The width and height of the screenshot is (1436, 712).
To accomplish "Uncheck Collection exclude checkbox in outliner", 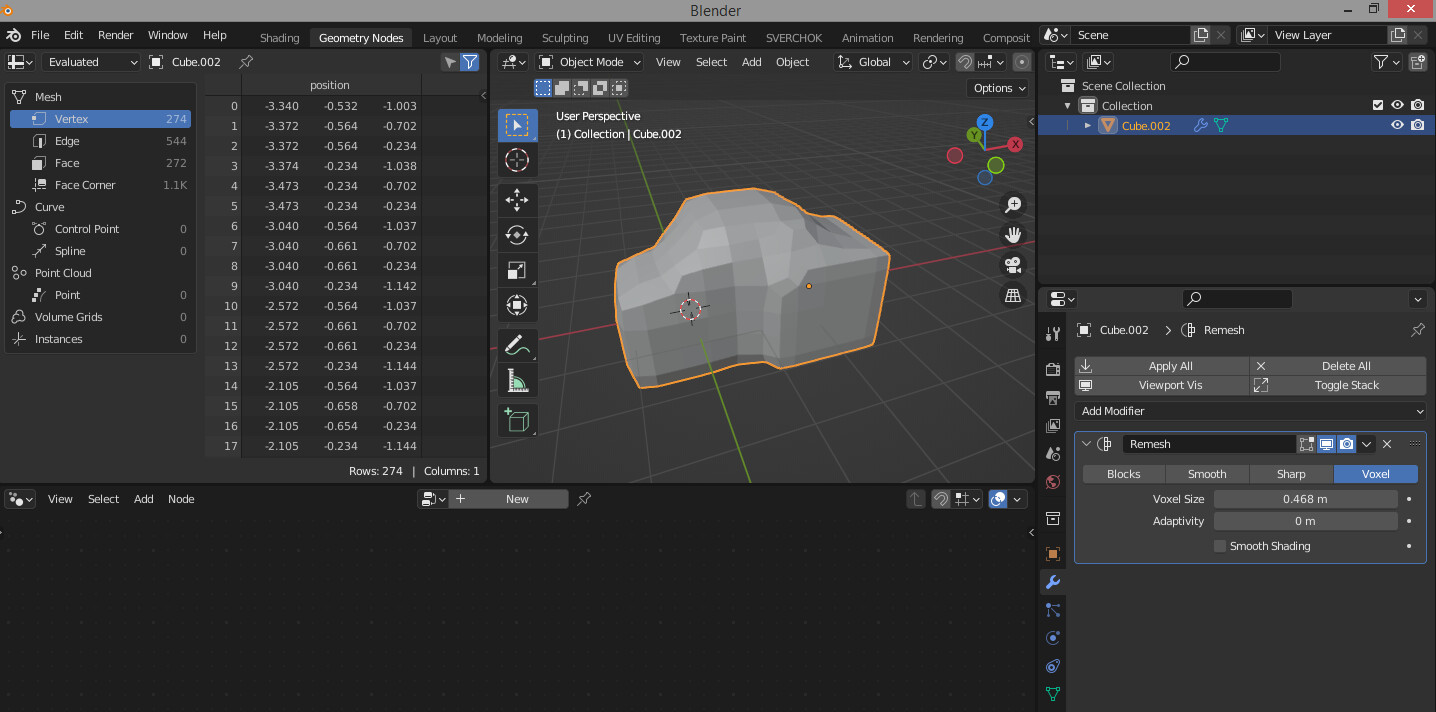I will (x=1378, y=105).
